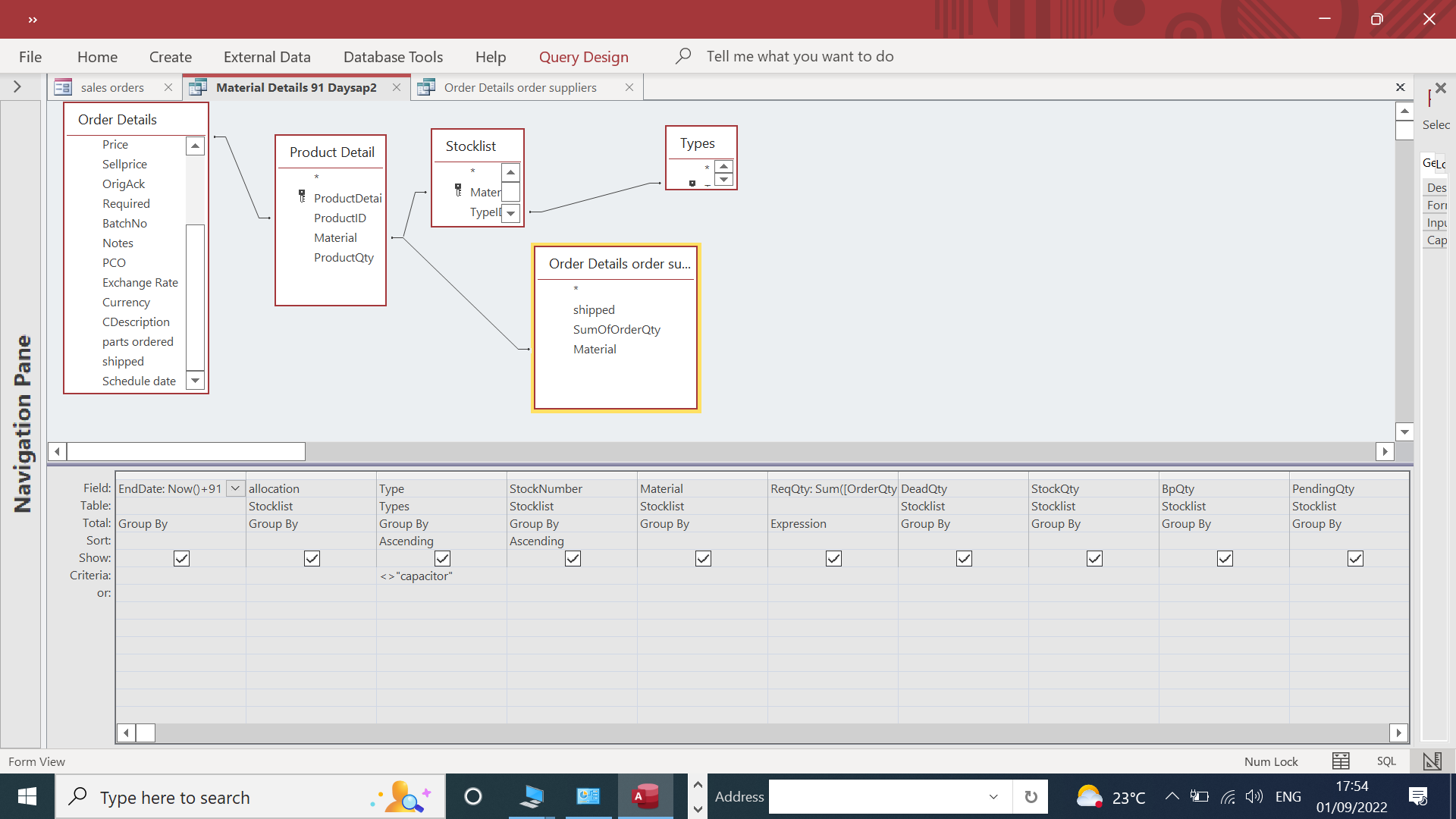
Task: Expand the Navigation Pane chevron
Action: [x=17, y=86]
